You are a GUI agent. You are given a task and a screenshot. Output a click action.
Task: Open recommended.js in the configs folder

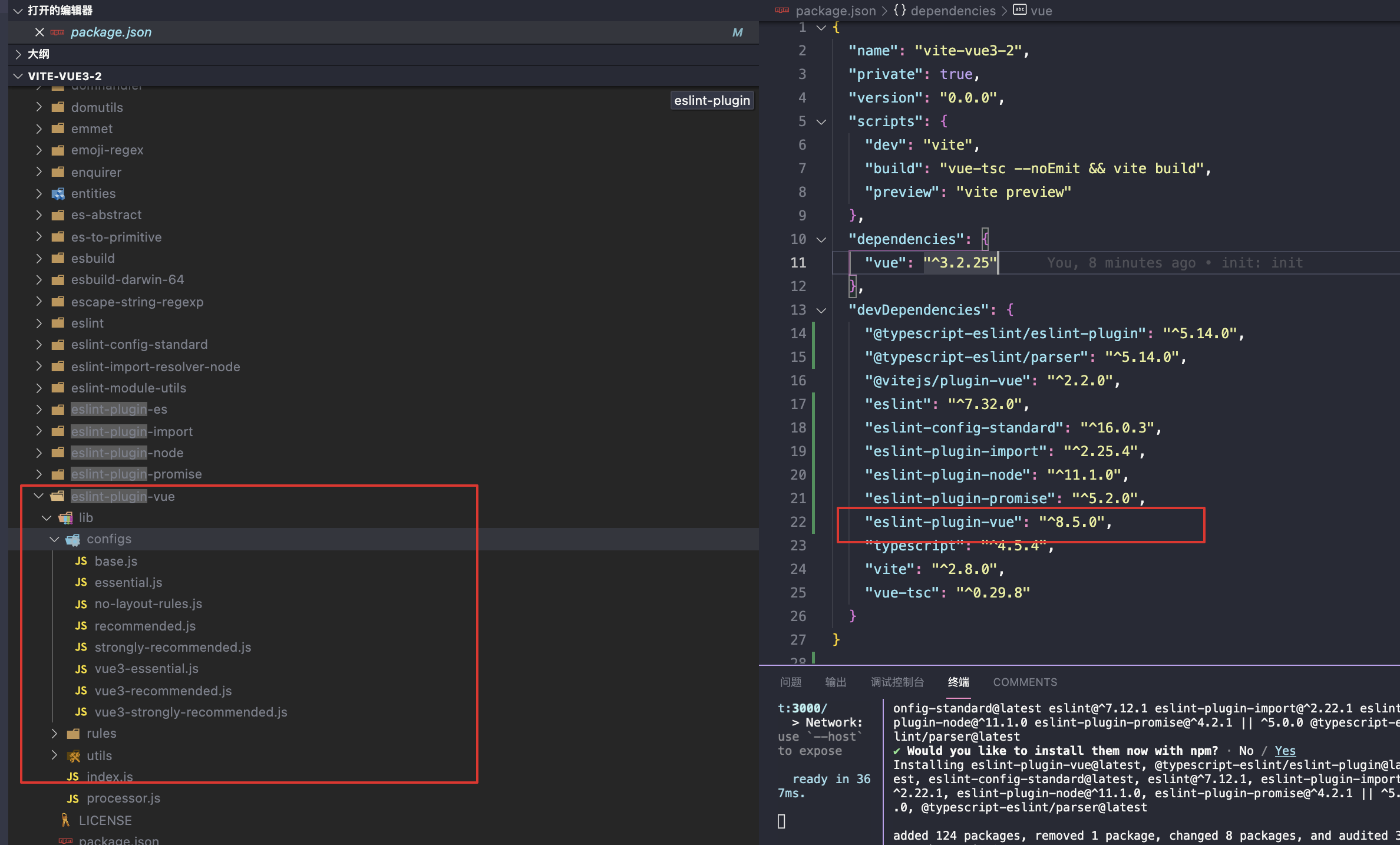(145, 626)
